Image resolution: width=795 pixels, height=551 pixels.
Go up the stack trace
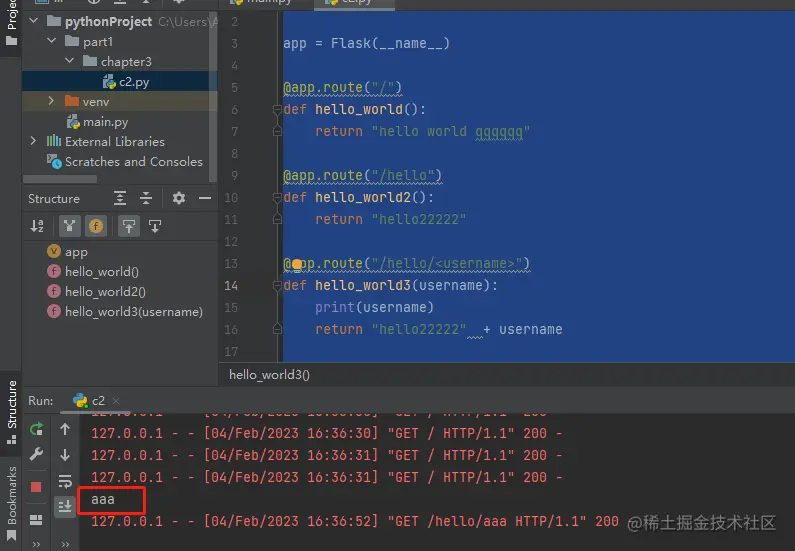click(x=65, y=429)
